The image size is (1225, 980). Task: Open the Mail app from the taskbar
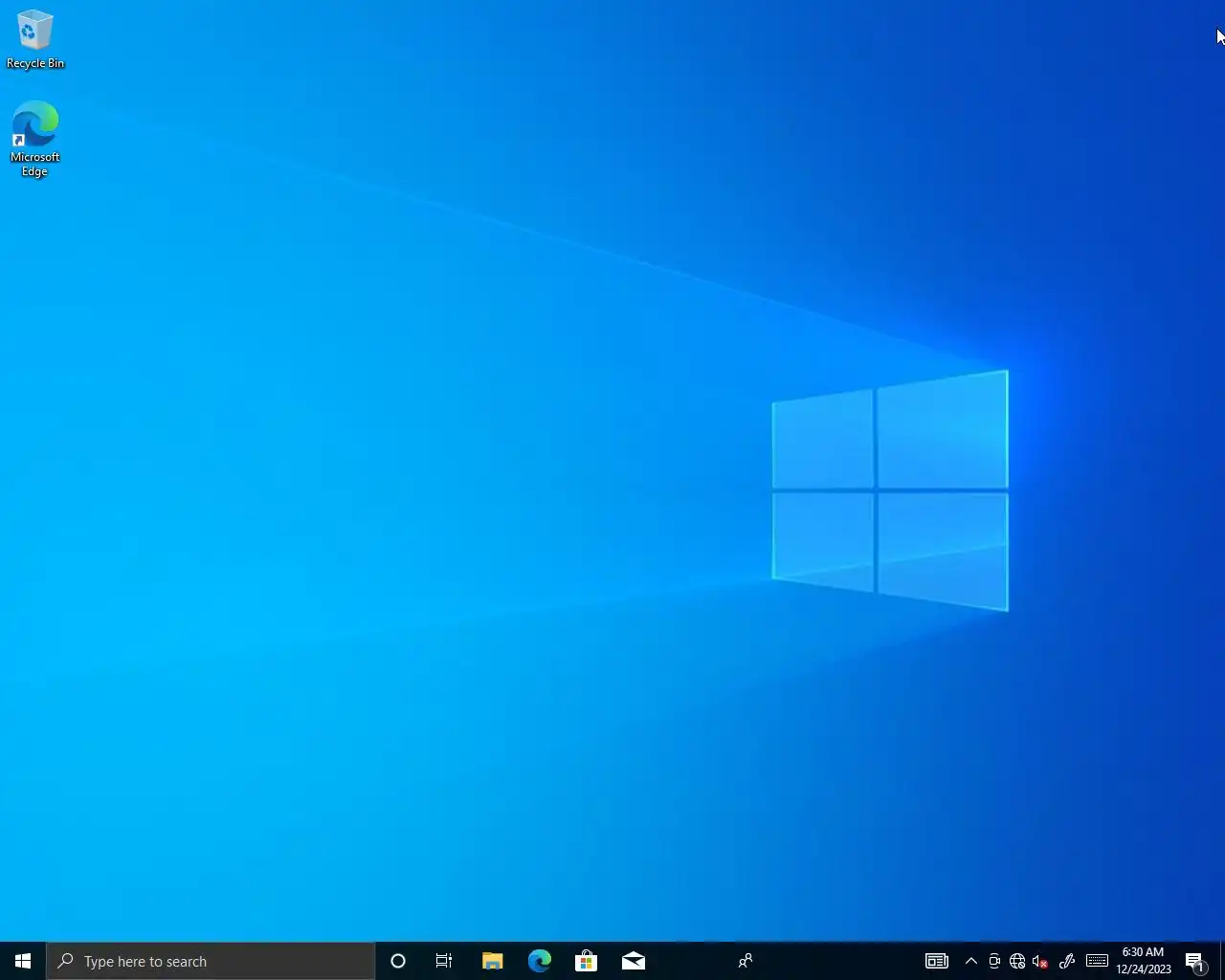pos(633,961)
